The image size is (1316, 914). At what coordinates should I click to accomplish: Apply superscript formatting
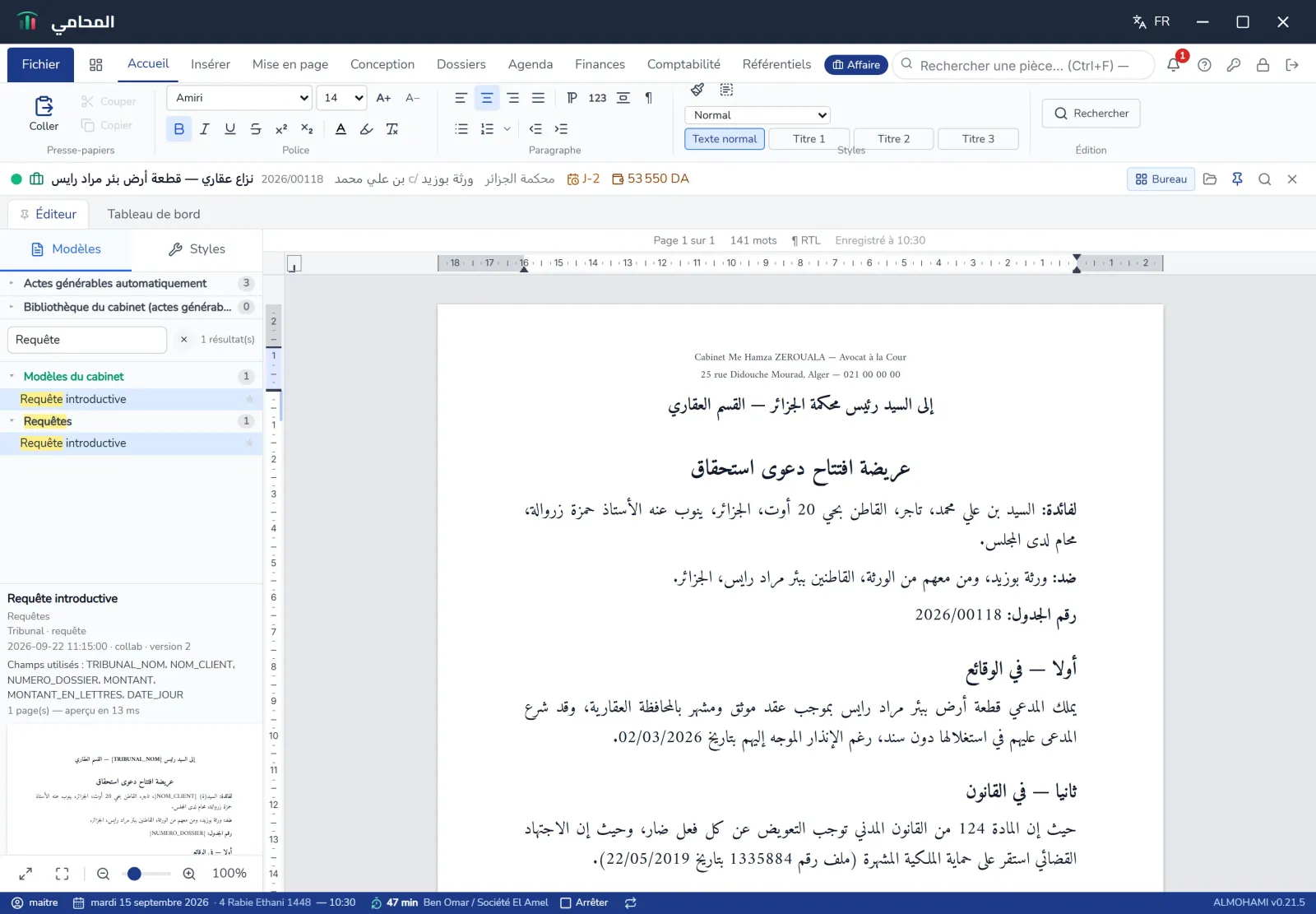pyautogui.click(x=281, y=129)
